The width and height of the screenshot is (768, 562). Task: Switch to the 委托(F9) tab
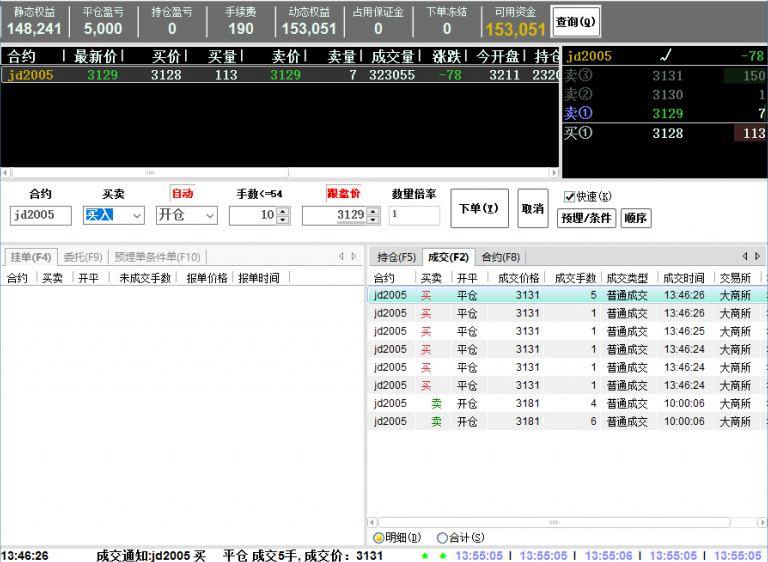(x=83, y=257)
